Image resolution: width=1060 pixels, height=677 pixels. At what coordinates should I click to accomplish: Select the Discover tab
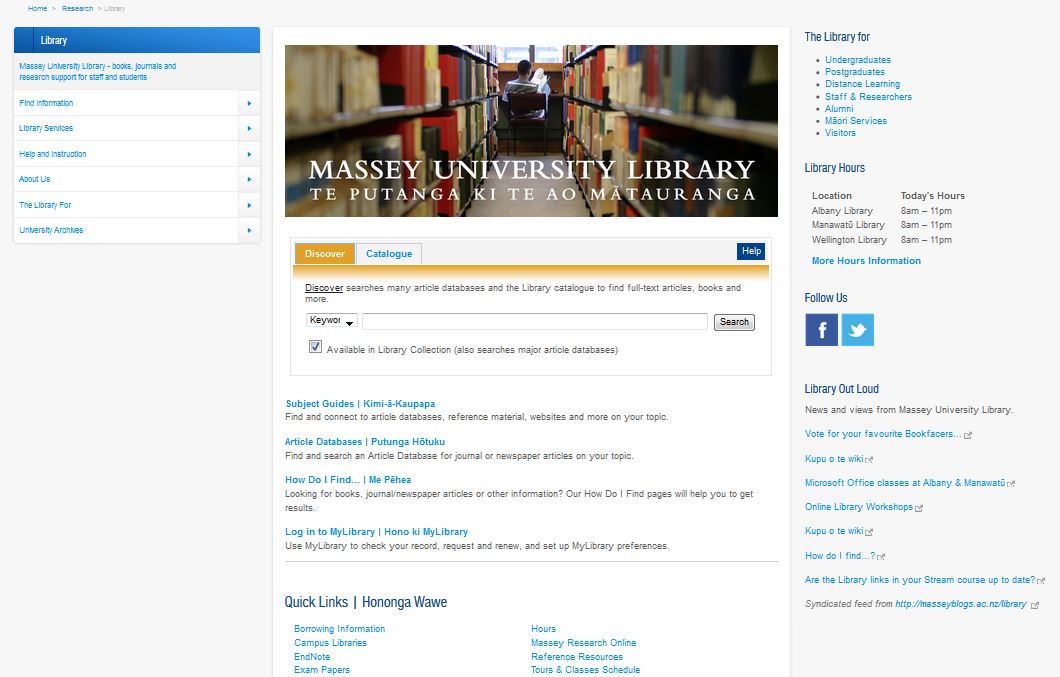click(x=324, y=253)
